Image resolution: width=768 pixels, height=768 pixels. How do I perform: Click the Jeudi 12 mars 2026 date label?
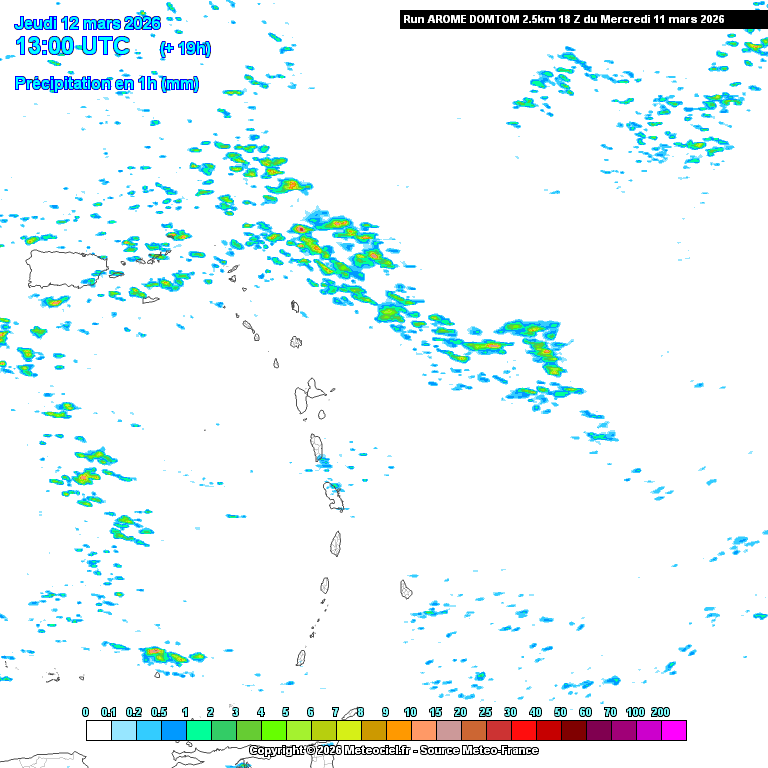pyautogui.click(x=87, y=22)
